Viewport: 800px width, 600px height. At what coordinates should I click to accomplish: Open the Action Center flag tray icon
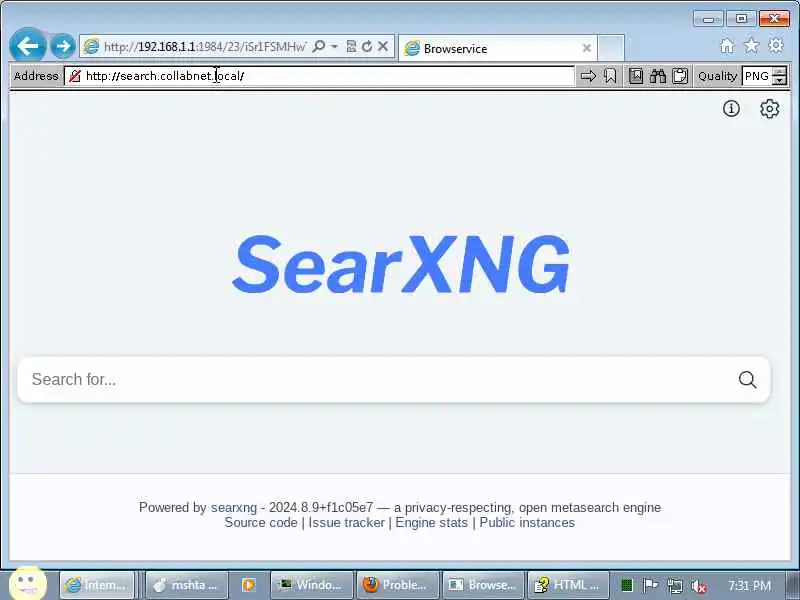click(x=650, y=585)
